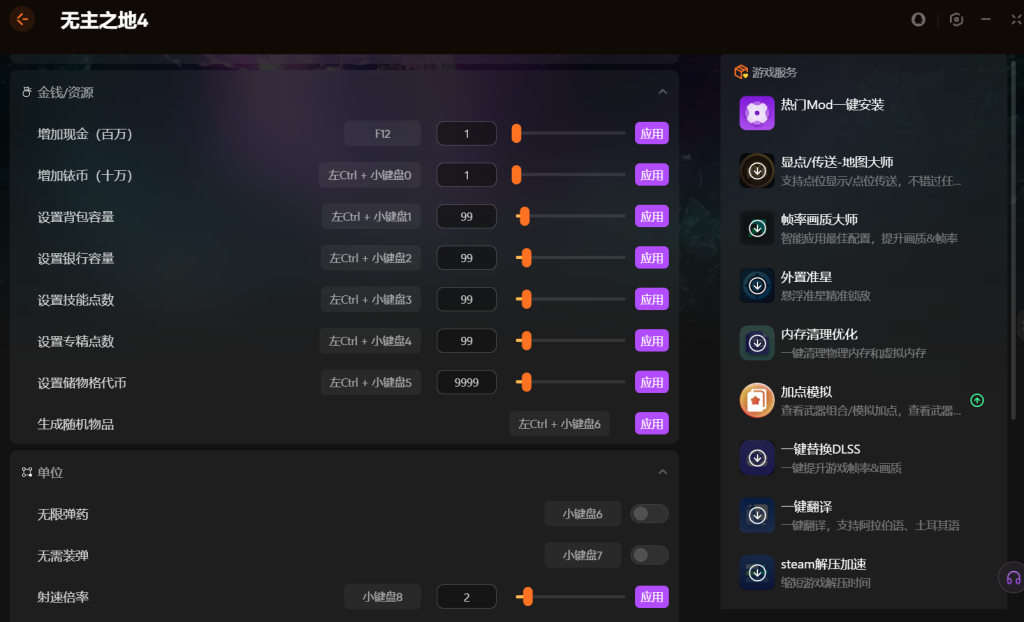Open the 热门Mod一键安装 service icon
The height and width of the screenshot is (622, 1024).
coord(757,113)
